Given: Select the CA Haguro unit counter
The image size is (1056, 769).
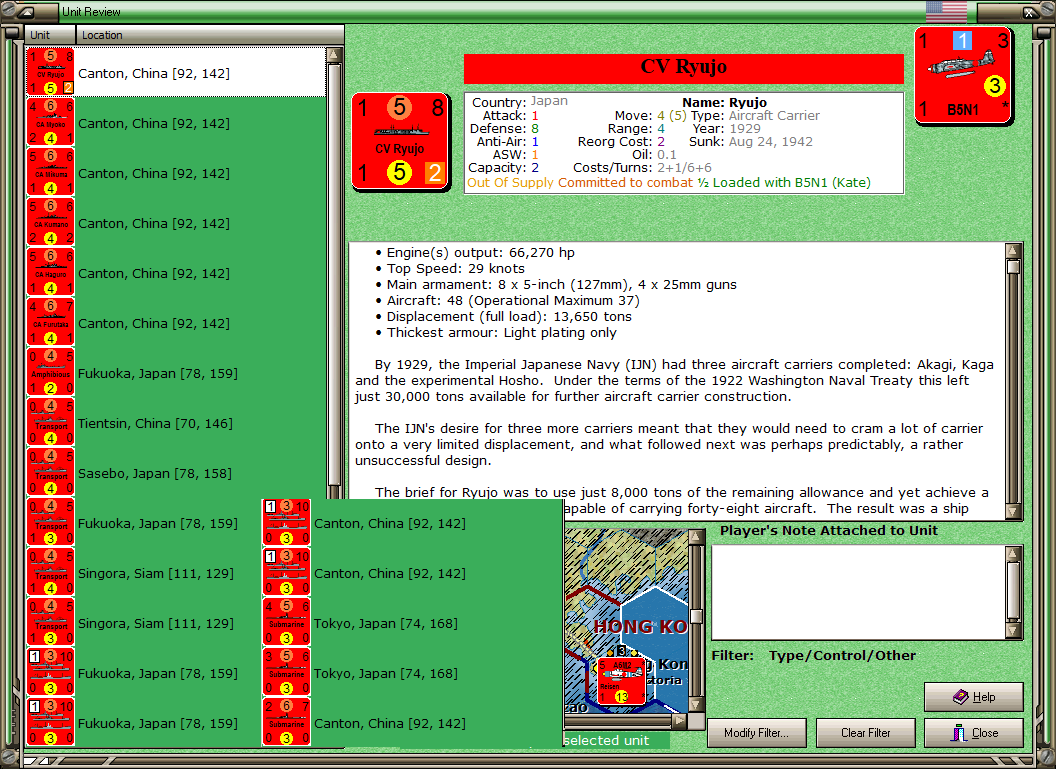Looking at the screenshot, I should [x=51, y=273].
